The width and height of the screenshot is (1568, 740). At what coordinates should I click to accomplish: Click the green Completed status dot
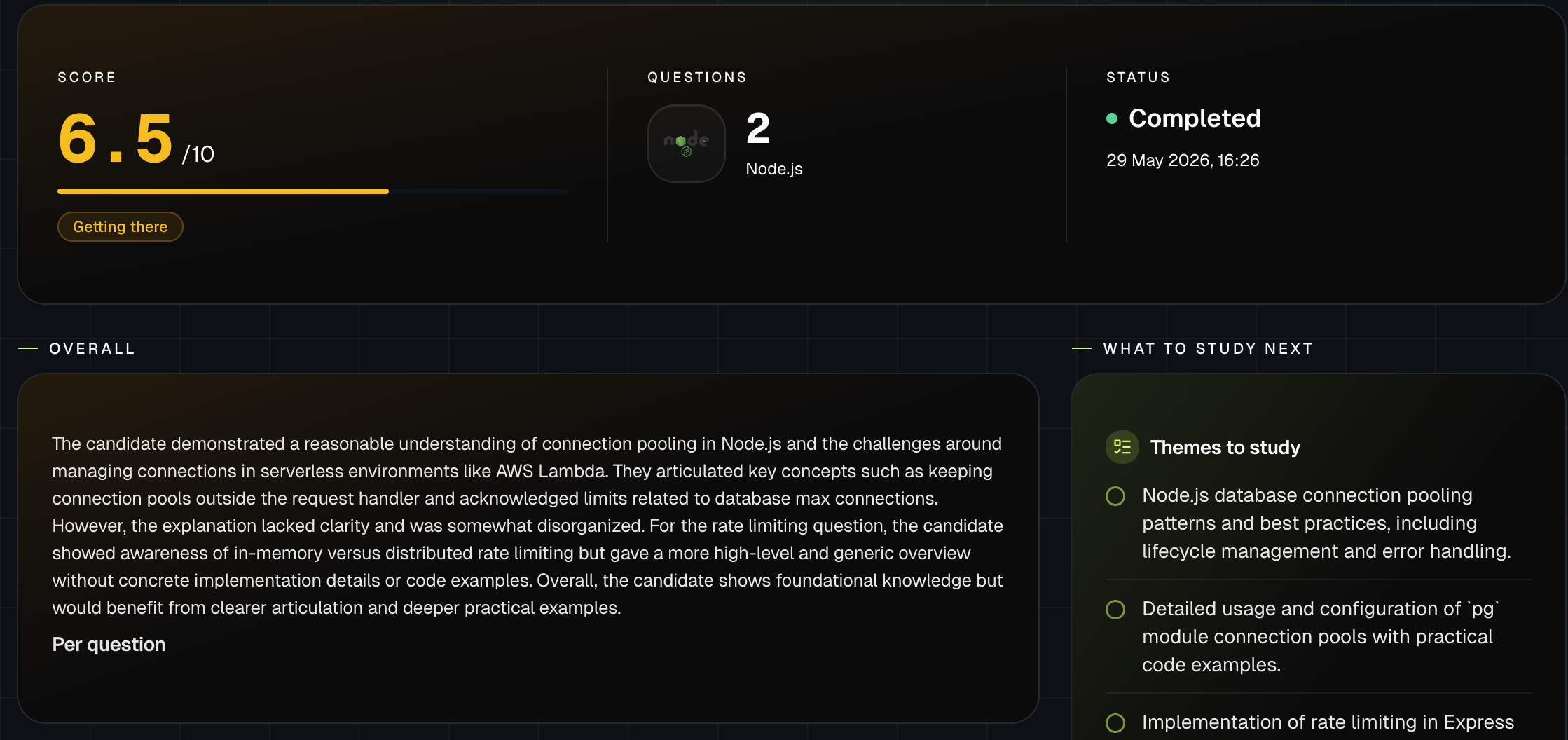1112,118
